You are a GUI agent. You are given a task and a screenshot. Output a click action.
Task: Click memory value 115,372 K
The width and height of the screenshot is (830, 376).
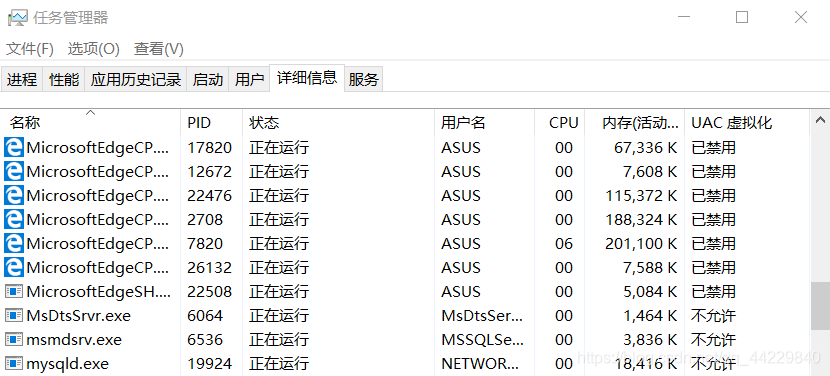pos(642,195)
